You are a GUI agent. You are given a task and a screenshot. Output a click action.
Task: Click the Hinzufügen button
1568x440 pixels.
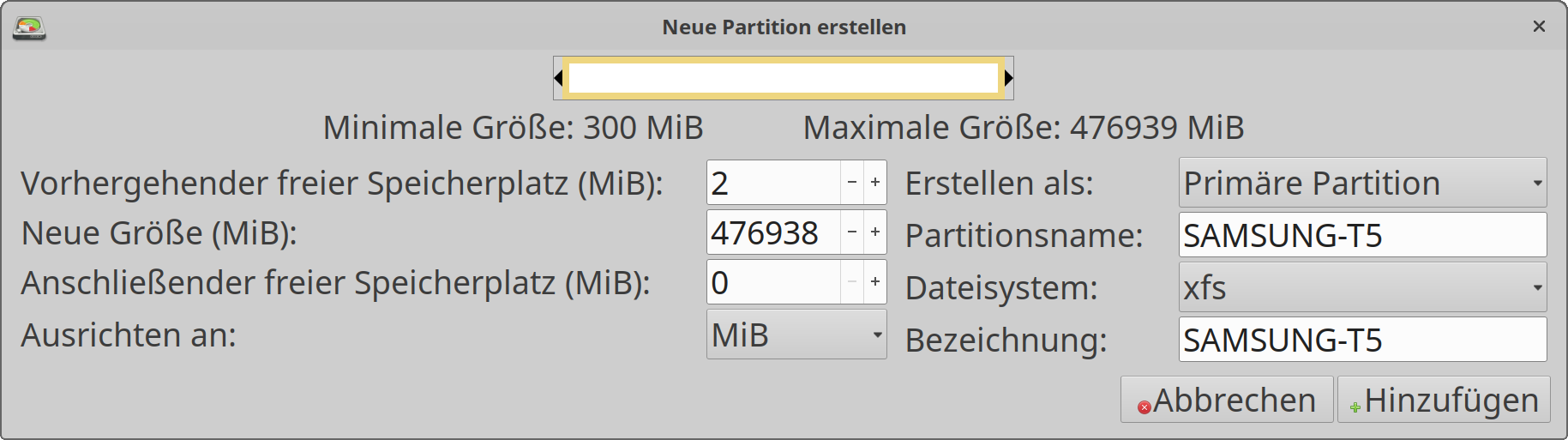click(1444, 400)
